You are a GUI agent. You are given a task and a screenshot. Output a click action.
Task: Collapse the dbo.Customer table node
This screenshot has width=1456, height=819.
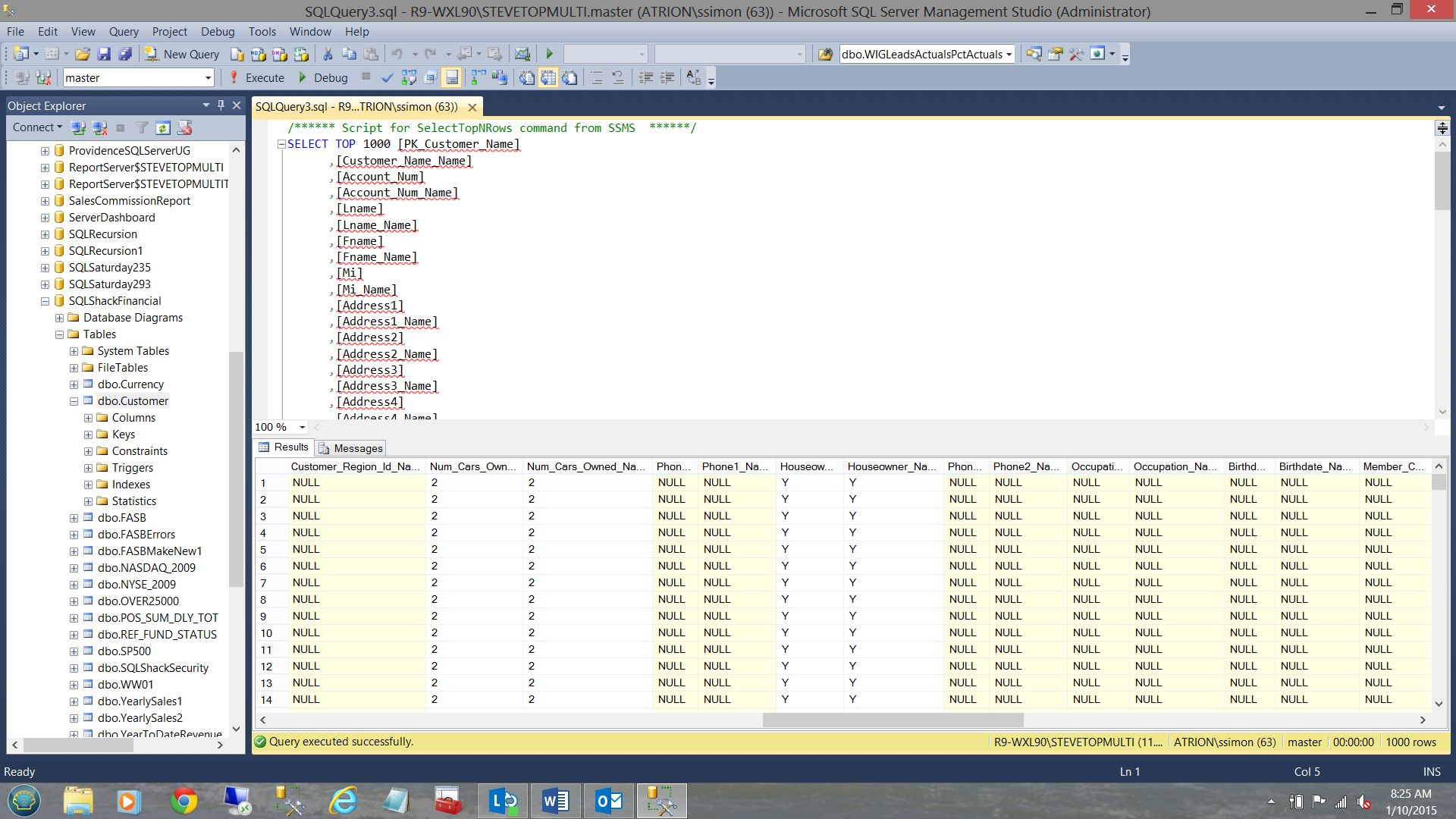(x=74, y=401)
